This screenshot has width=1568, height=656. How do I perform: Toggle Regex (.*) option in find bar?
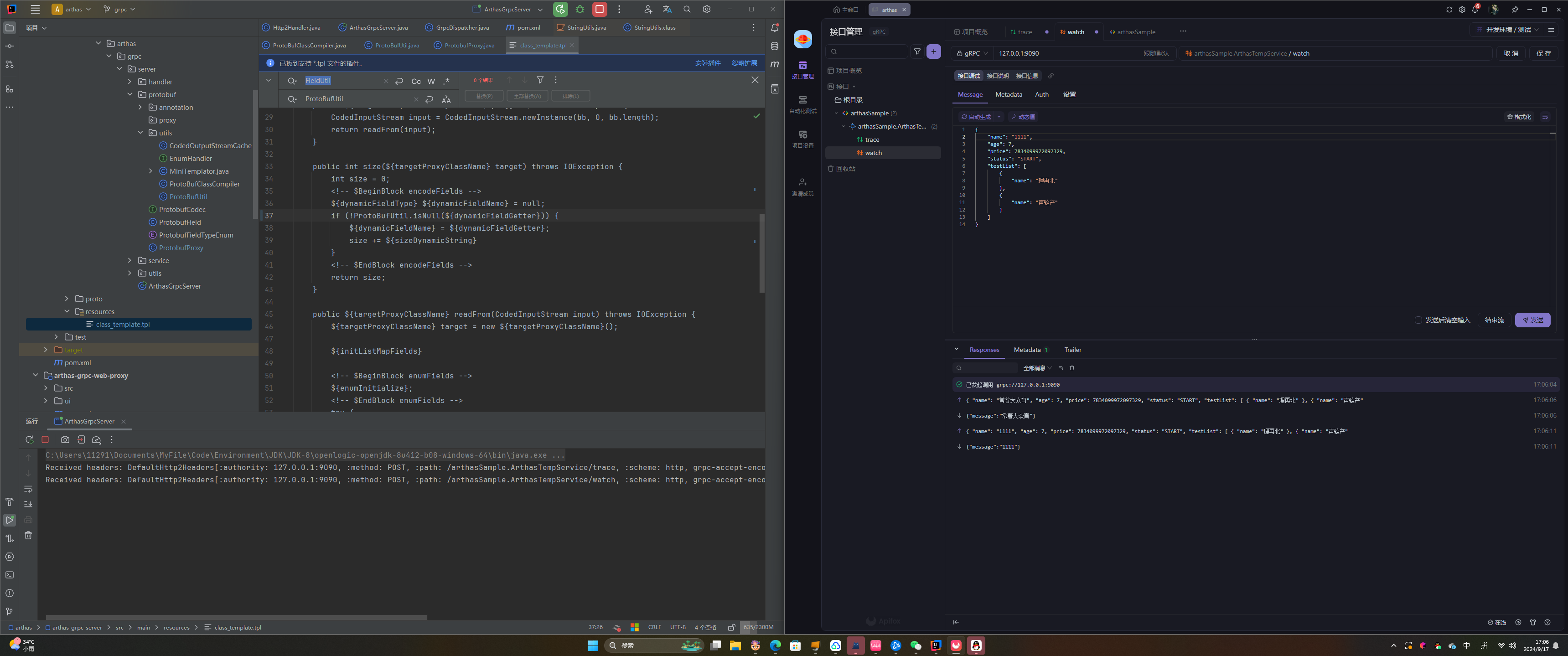(x=446, y=81)
